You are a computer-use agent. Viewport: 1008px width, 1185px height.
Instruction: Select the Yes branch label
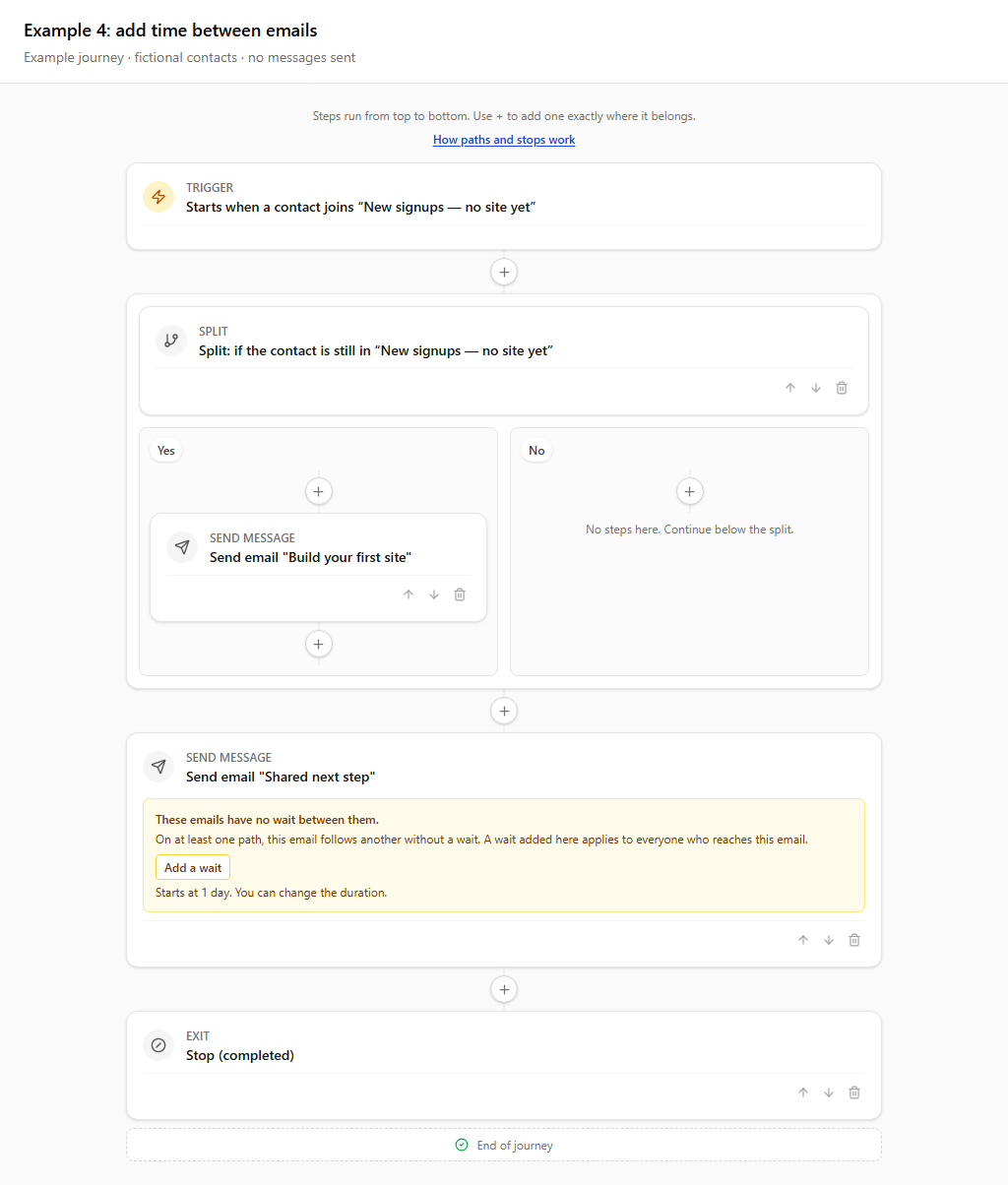pyautogui.click(x=166, y=451)
